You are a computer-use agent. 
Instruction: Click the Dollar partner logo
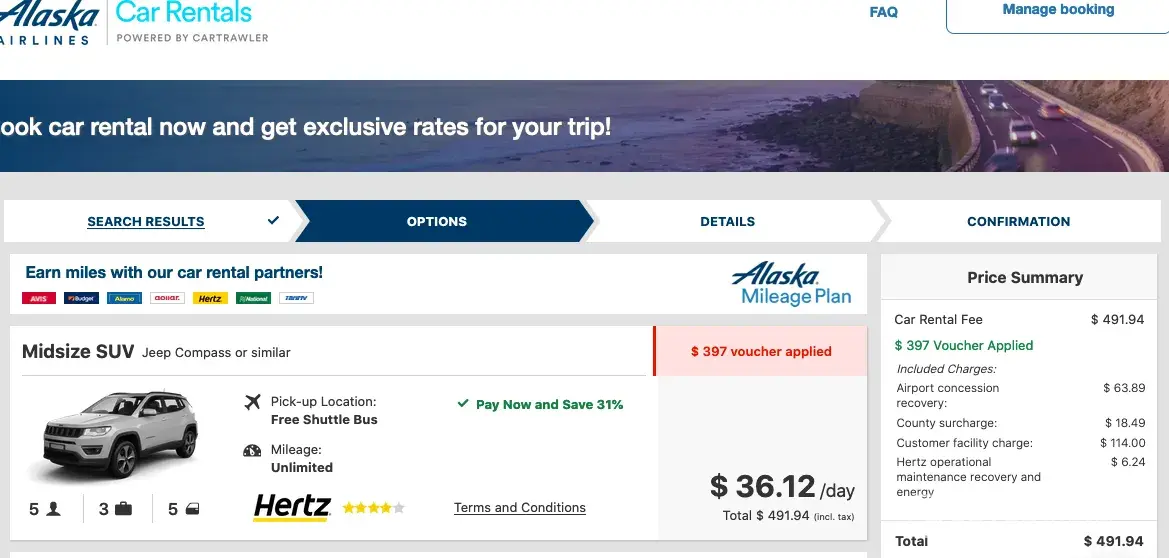[x=167, y=298]
